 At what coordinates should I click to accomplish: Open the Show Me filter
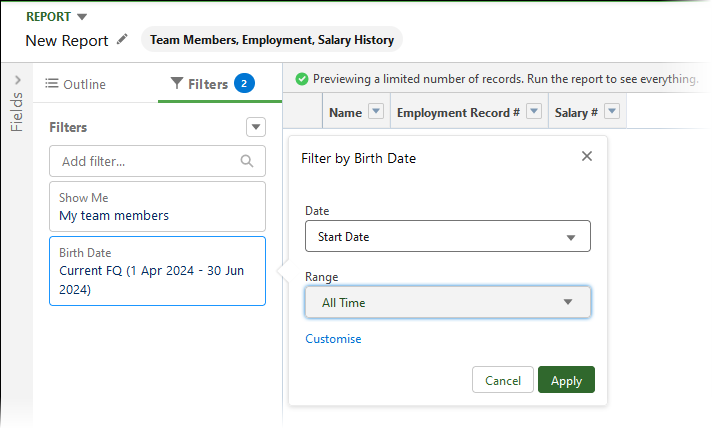click(157, 207)
